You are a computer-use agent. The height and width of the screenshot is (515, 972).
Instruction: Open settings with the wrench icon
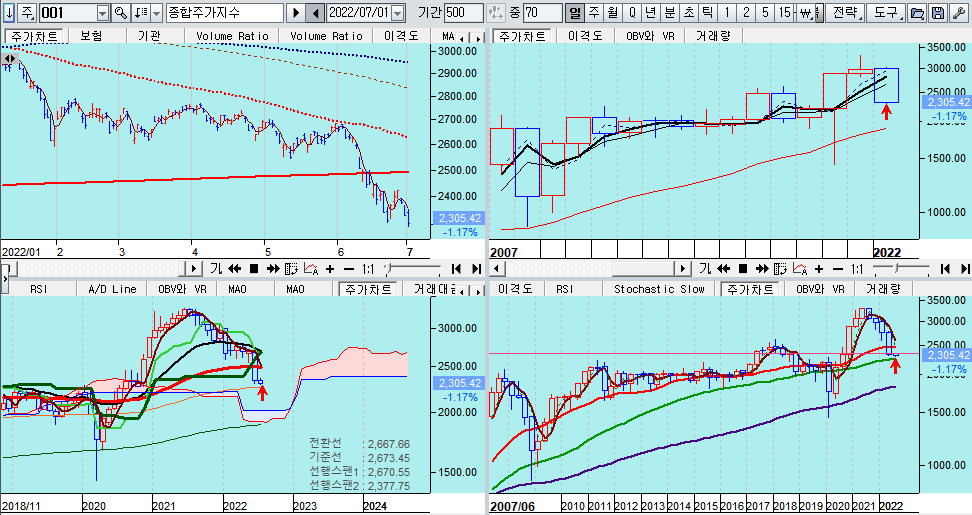(957, 13)
